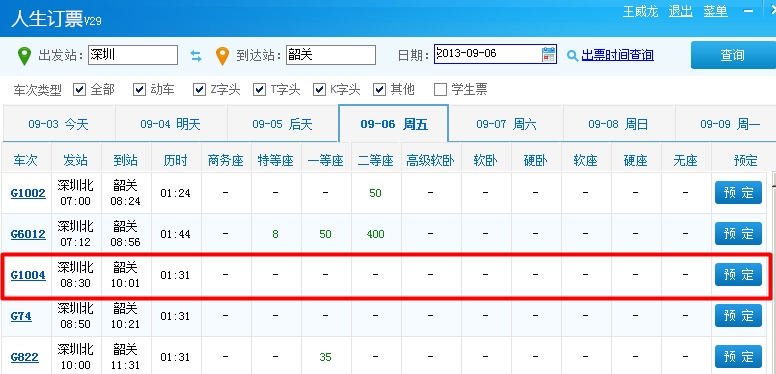776x374 pixels.
Task: Click the 出发站 input field with 深圳
Action: click(x=133, y=55)
